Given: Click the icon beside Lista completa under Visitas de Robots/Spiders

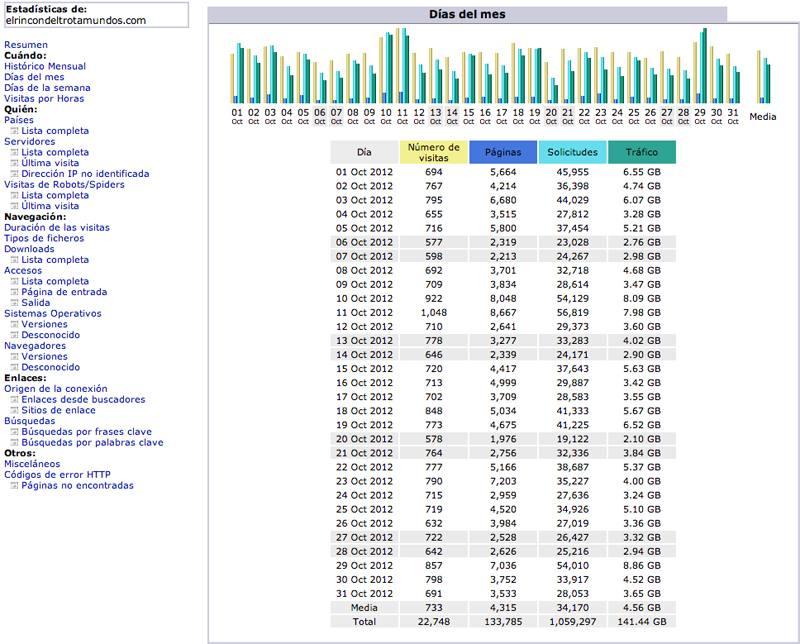Looking at the screenshot, I should [x=15, y=195].
